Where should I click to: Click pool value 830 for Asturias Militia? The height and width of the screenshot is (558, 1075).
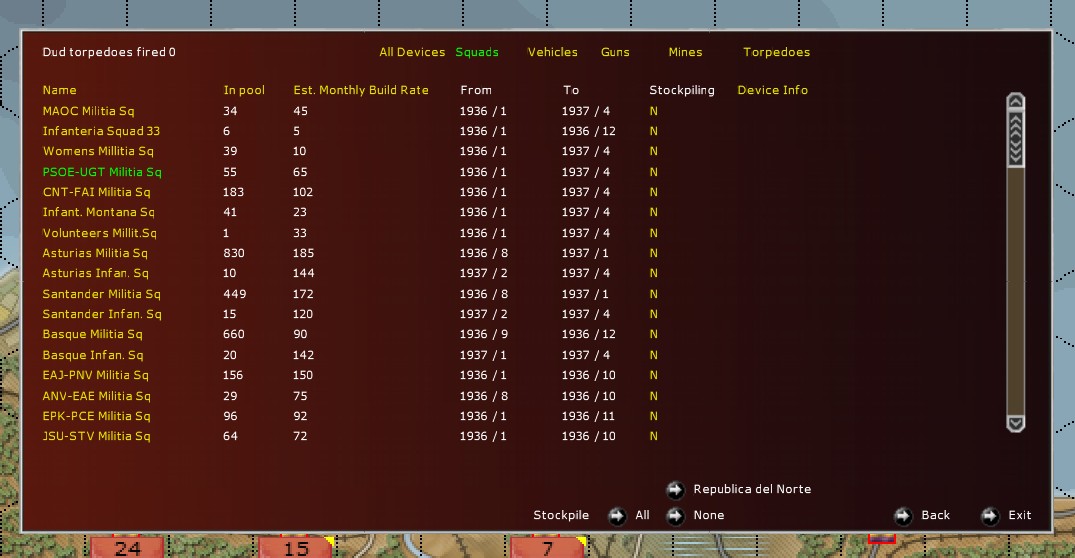click(234, 253)
